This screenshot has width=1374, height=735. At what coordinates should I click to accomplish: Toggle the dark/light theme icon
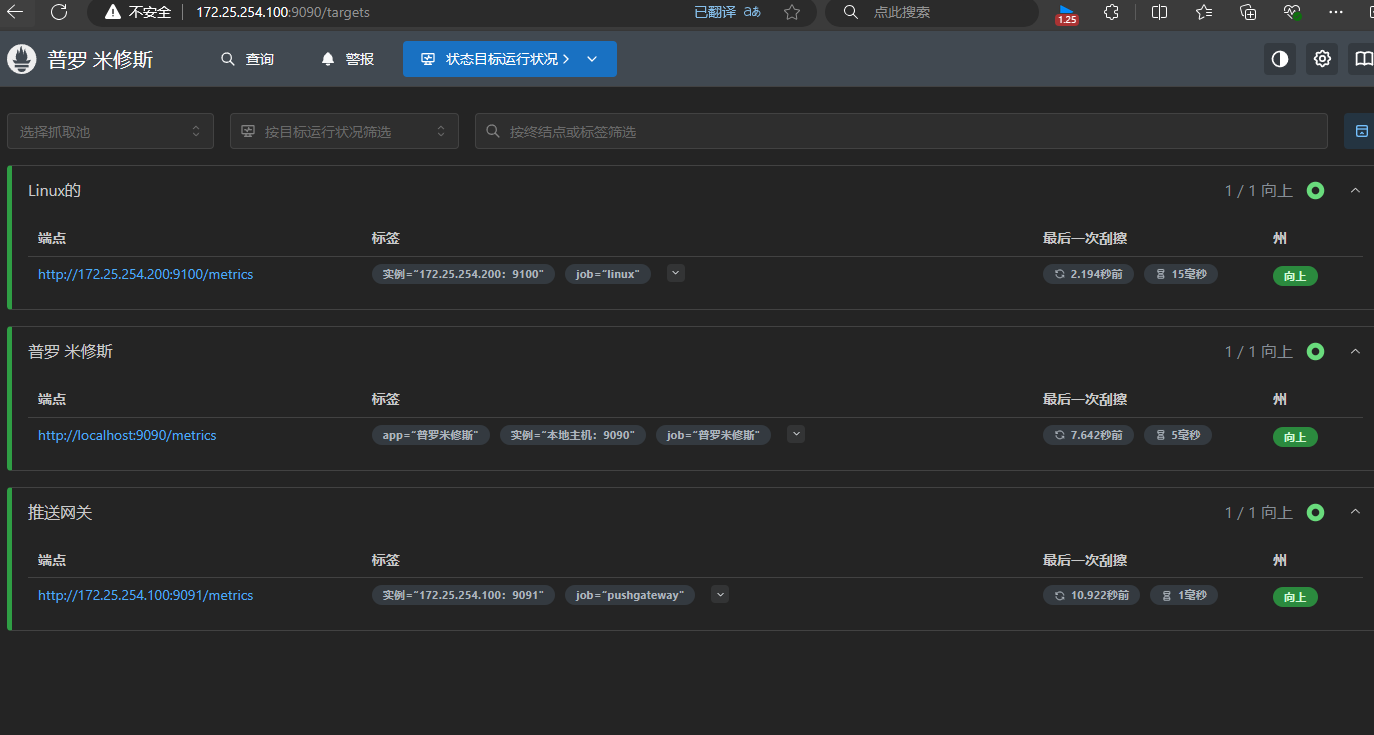(x=1279, y=59)
